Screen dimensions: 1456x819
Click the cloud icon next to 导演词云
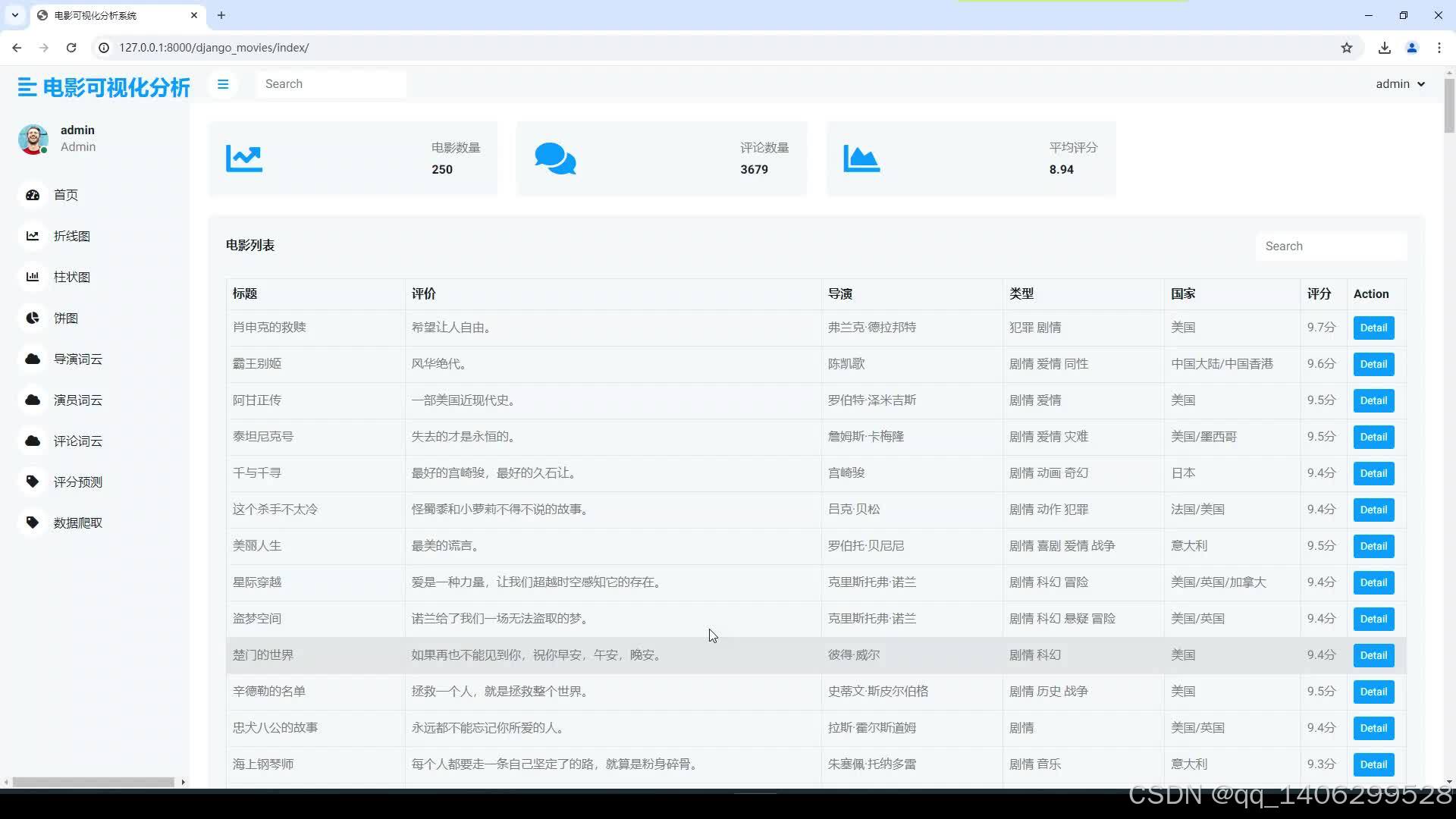point(33,359)
